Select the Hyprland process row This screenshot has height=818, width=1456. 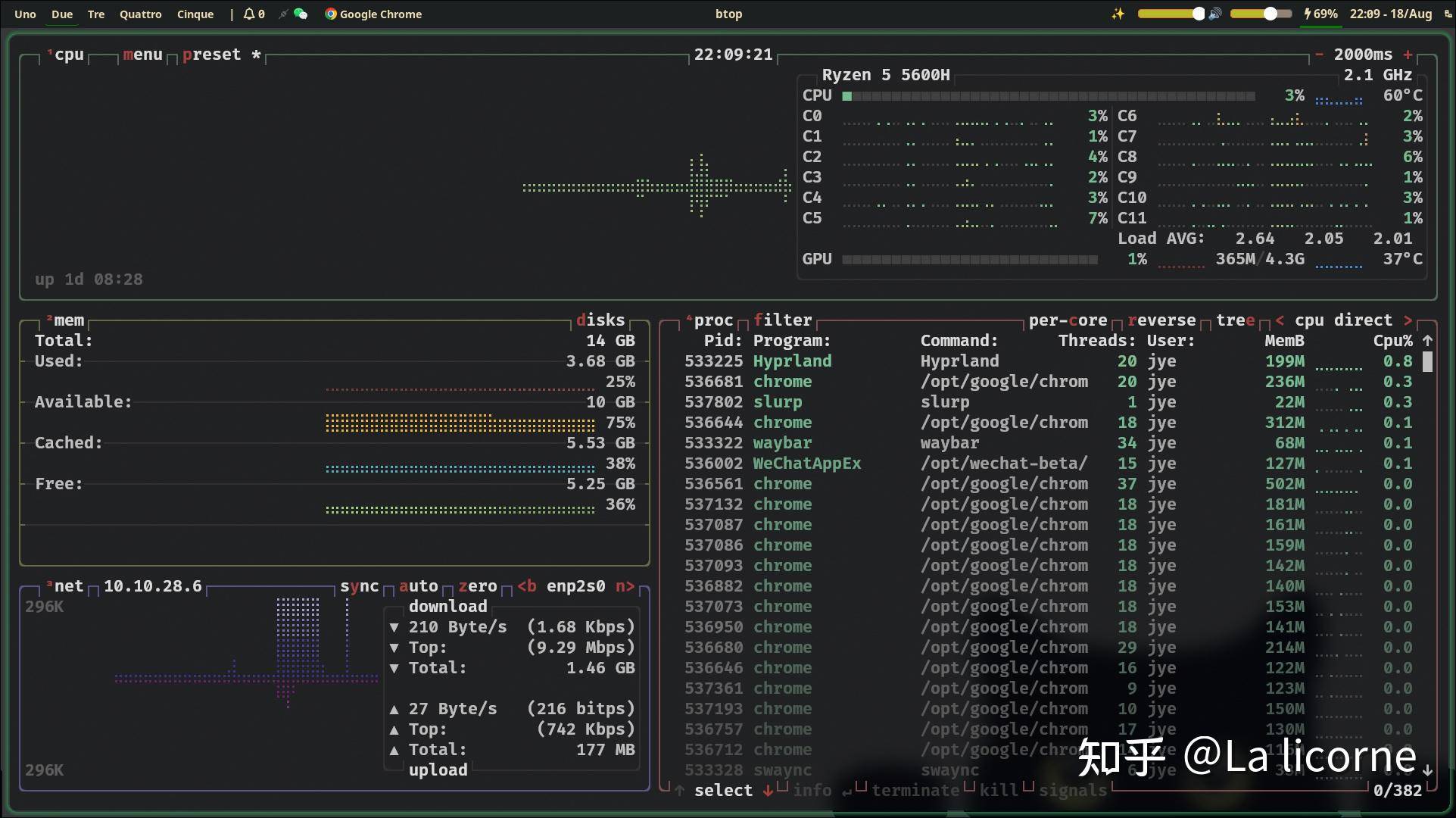tap(1049, 361)
